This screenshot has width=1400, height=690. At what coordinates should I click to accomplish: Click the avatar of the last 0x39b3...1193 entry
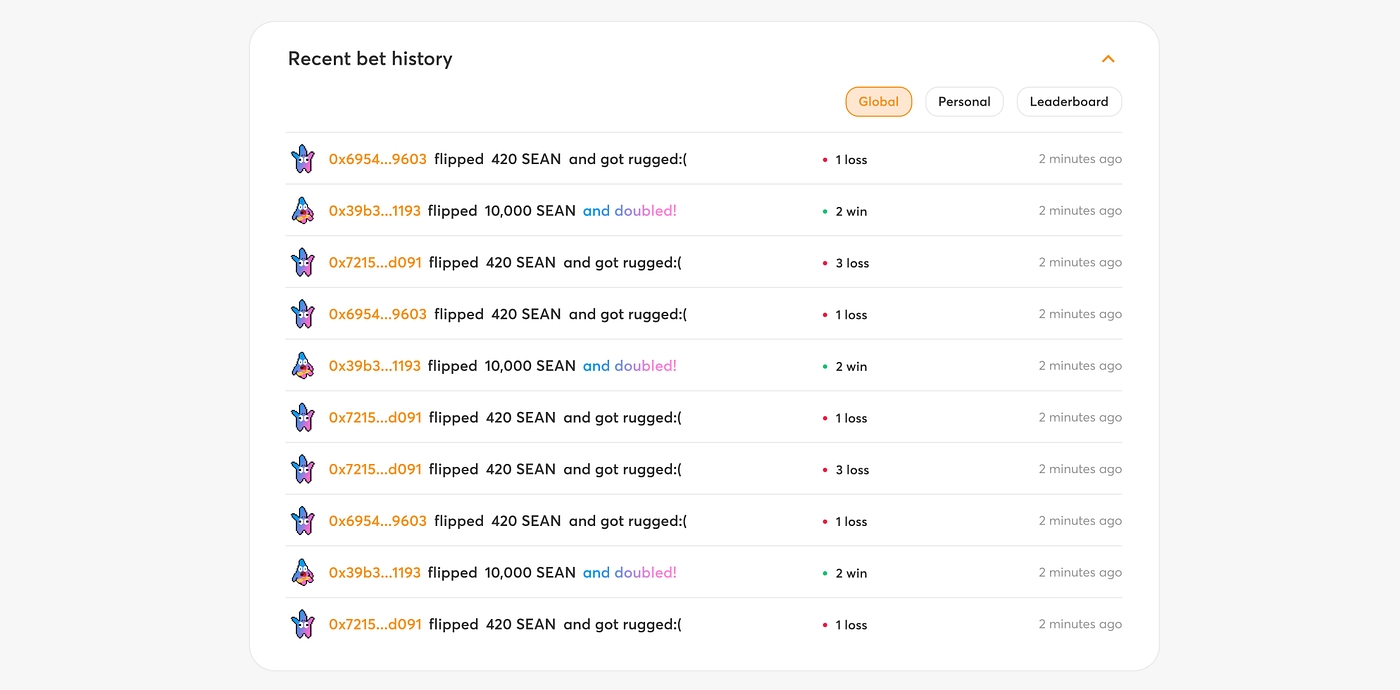(x=302, y=573)
